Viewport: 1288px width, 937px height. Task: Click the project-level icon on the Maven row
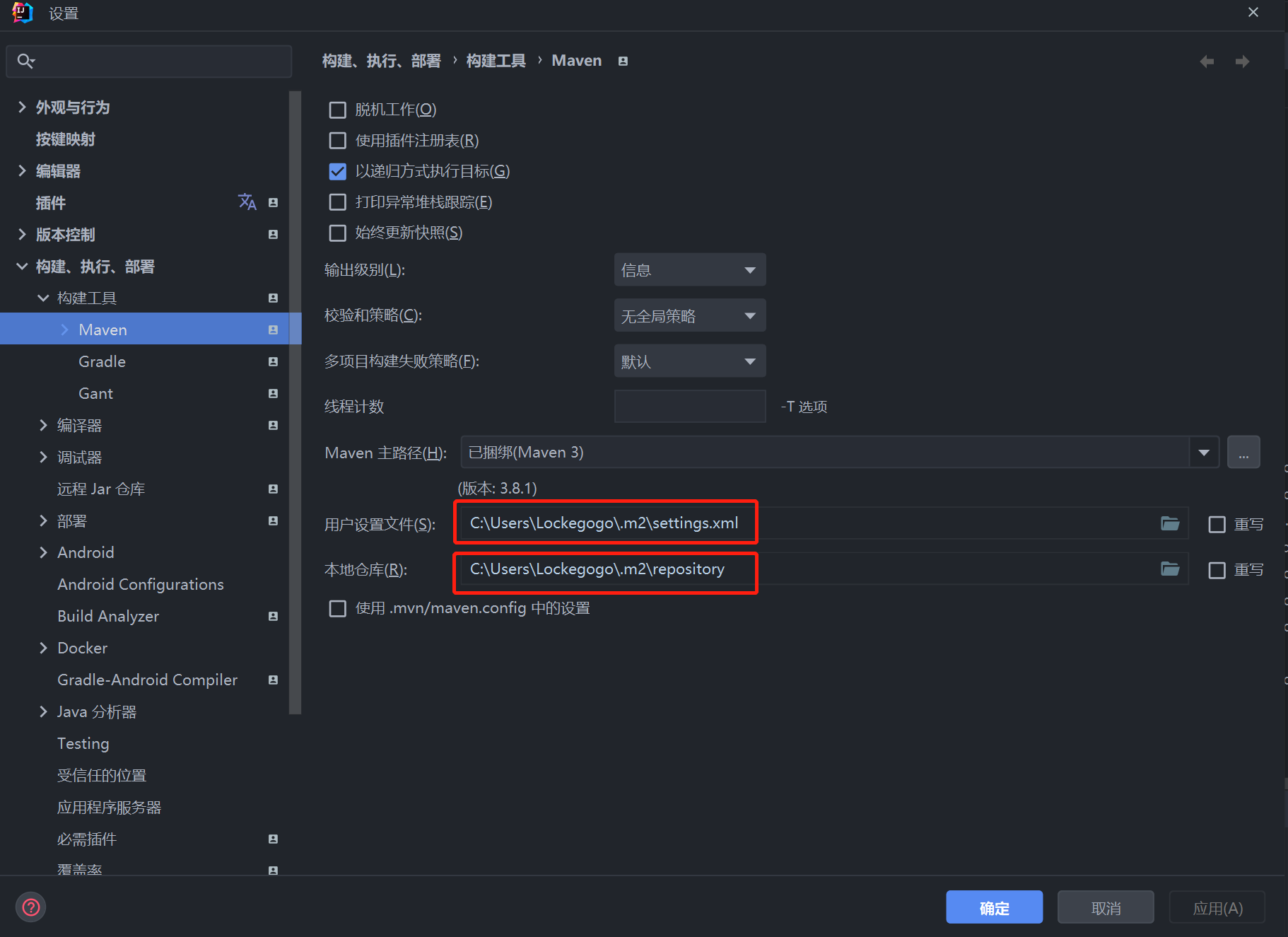[273, 330]
